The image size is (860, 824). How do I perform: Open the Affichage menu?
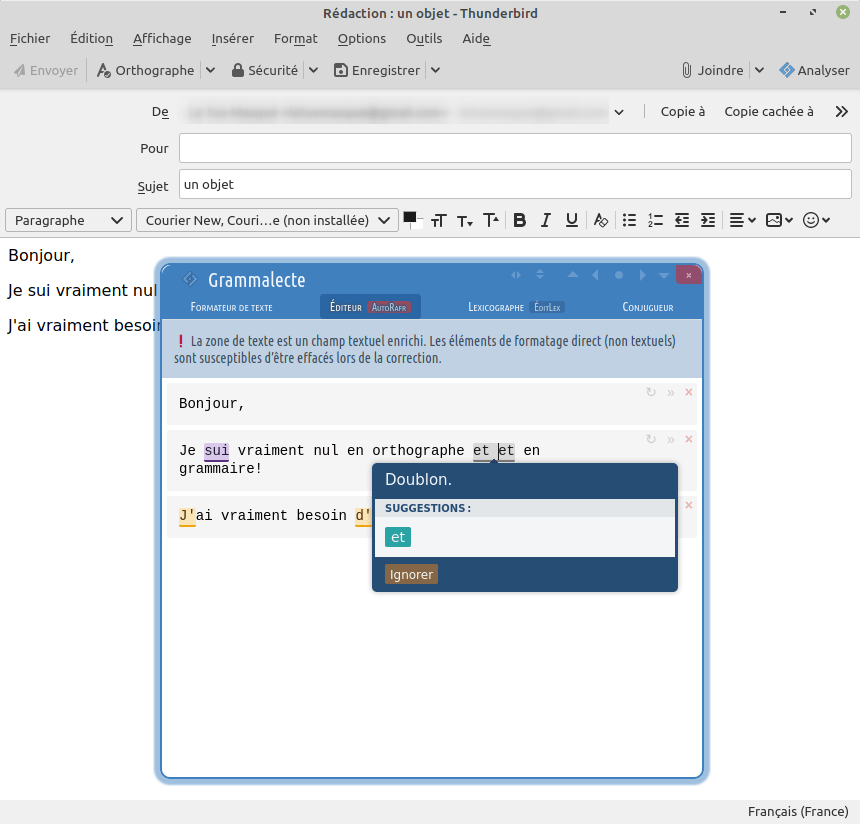point(162,38)
